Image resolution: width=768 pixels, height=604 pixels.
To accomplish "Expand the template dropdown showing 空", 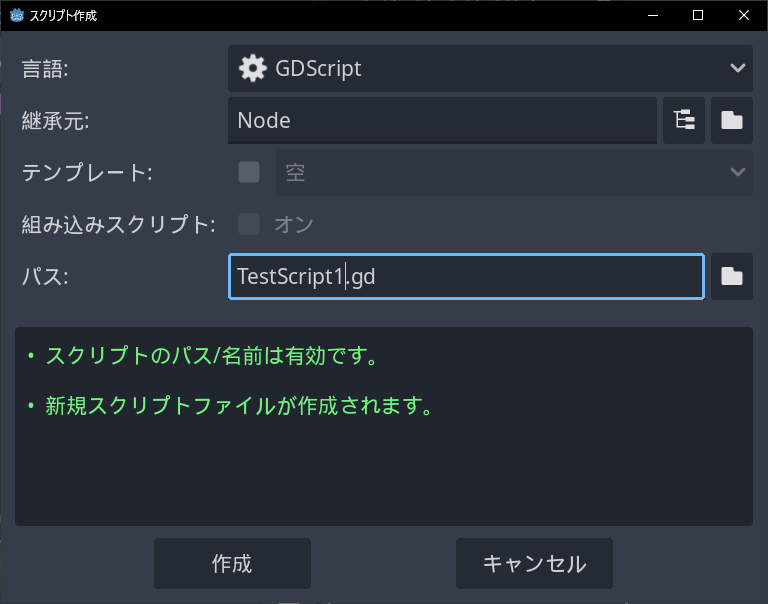I will (x=514, y=173).
